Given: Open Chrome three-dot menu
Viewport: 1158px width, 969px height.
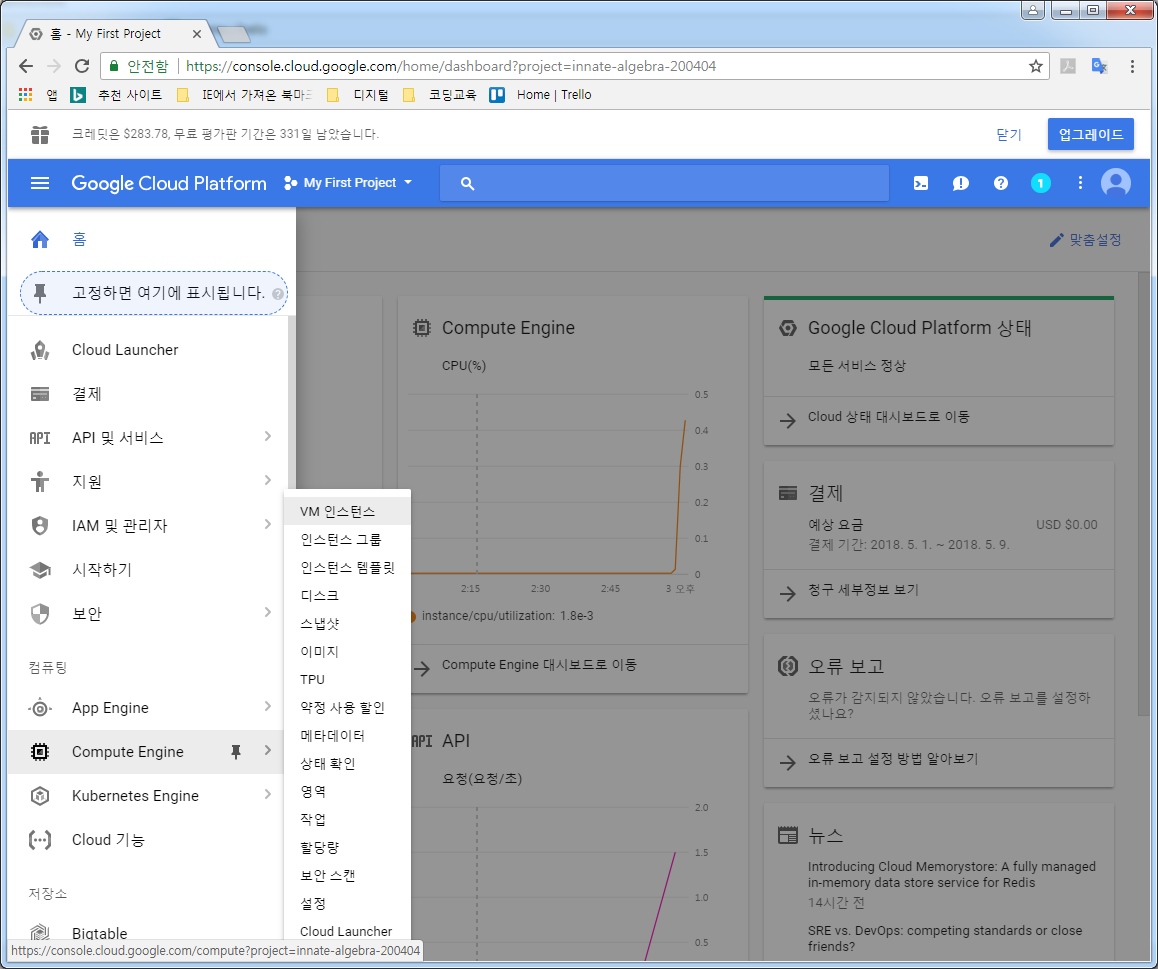Looking at the screenshot, I should tap(1131, 66).
